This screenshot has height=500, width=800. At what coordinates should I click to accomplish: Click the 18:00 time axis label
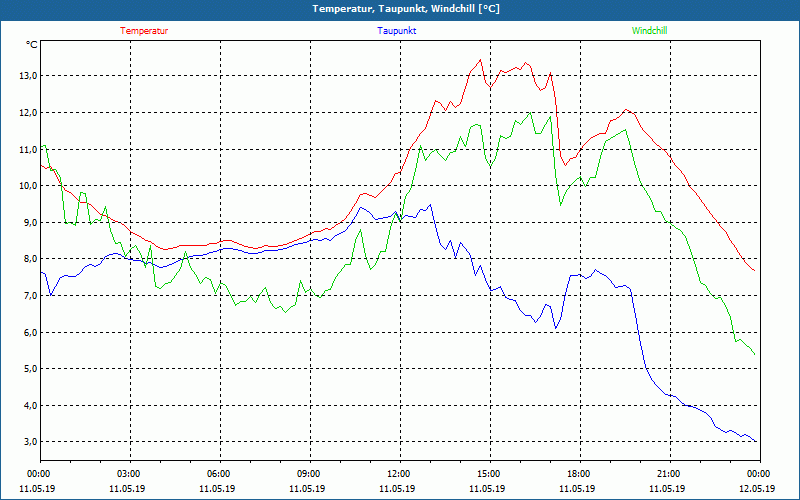coord(579,474)
